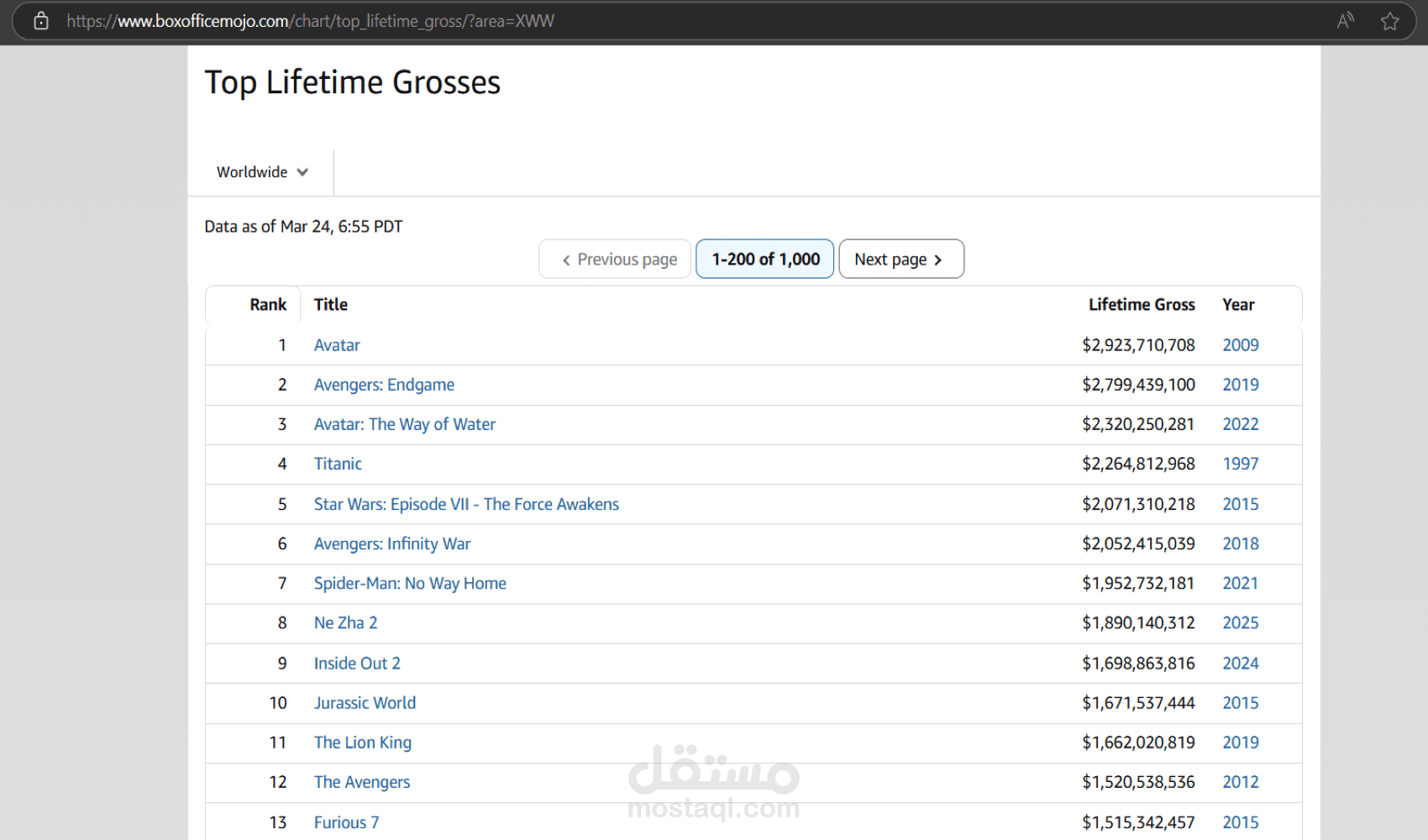Open the Read Aloud icon in address bar

click(x=1346, y=21)
